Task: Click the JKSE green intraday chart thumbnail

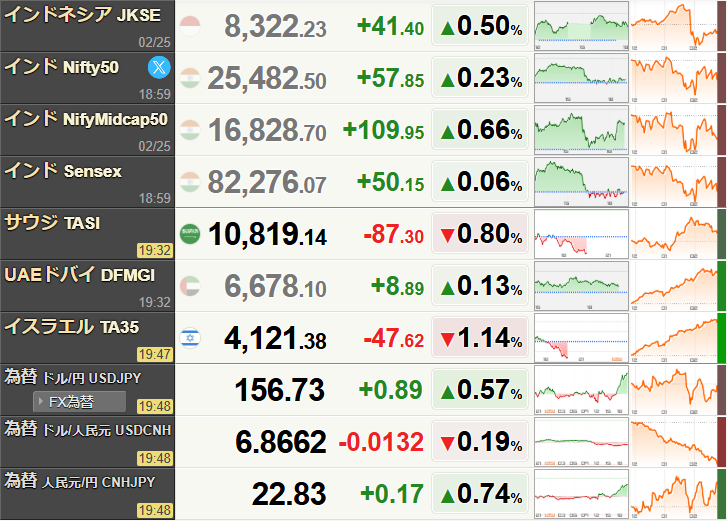Action: pyautogui.click(x=581, y=26)
